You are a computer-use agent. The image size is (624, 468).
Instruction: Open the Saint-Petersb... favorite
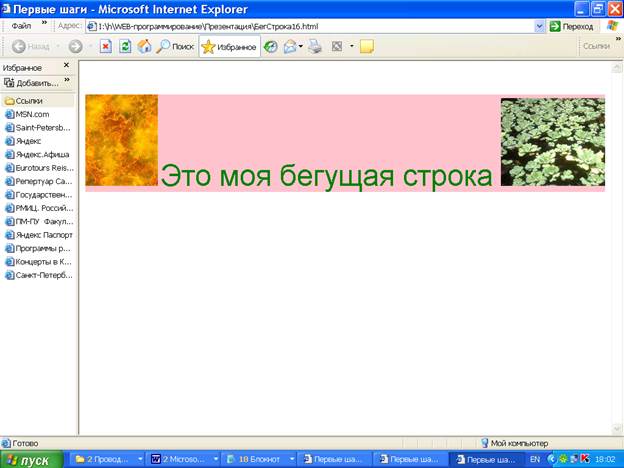37,128
